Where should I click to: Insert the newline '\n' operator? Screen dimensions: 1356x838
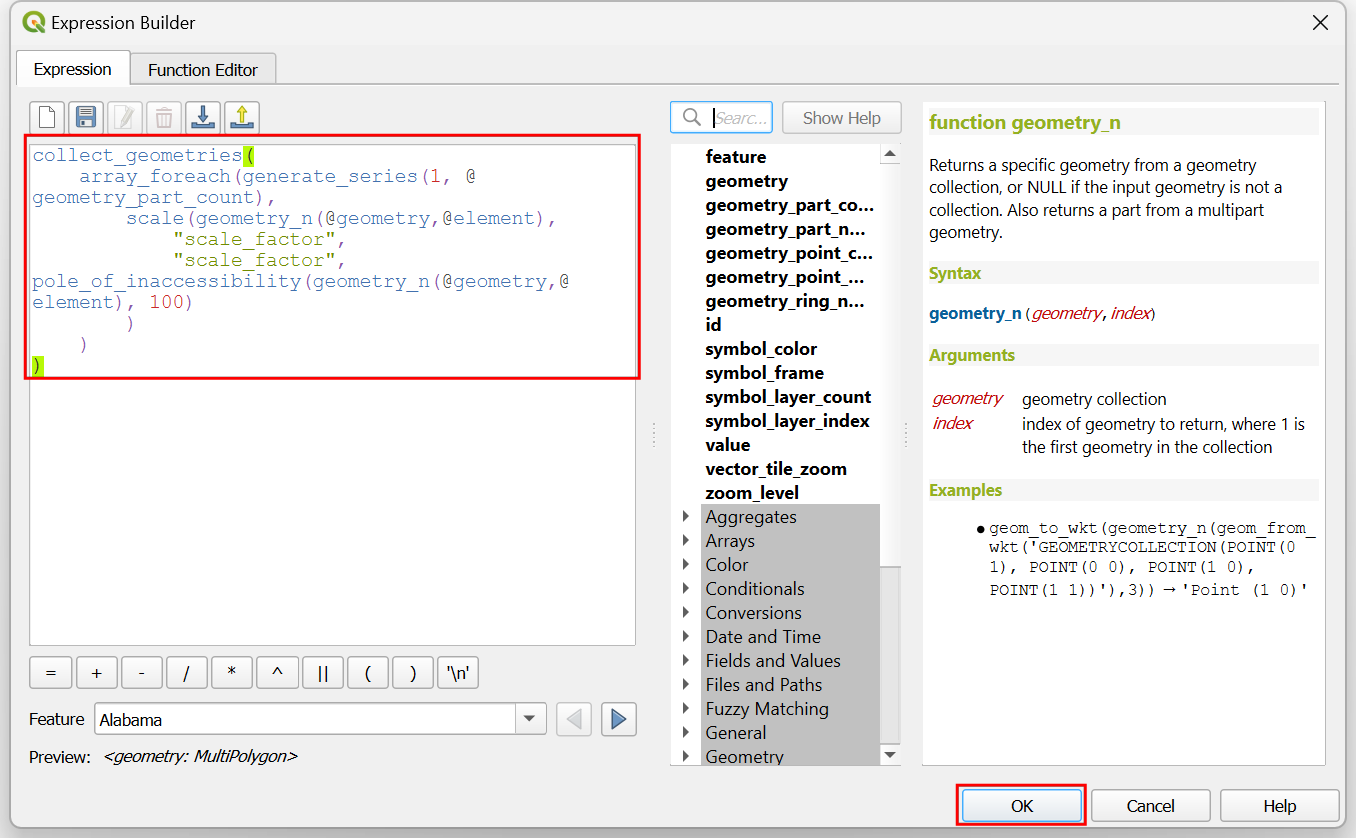click(459, 674)
